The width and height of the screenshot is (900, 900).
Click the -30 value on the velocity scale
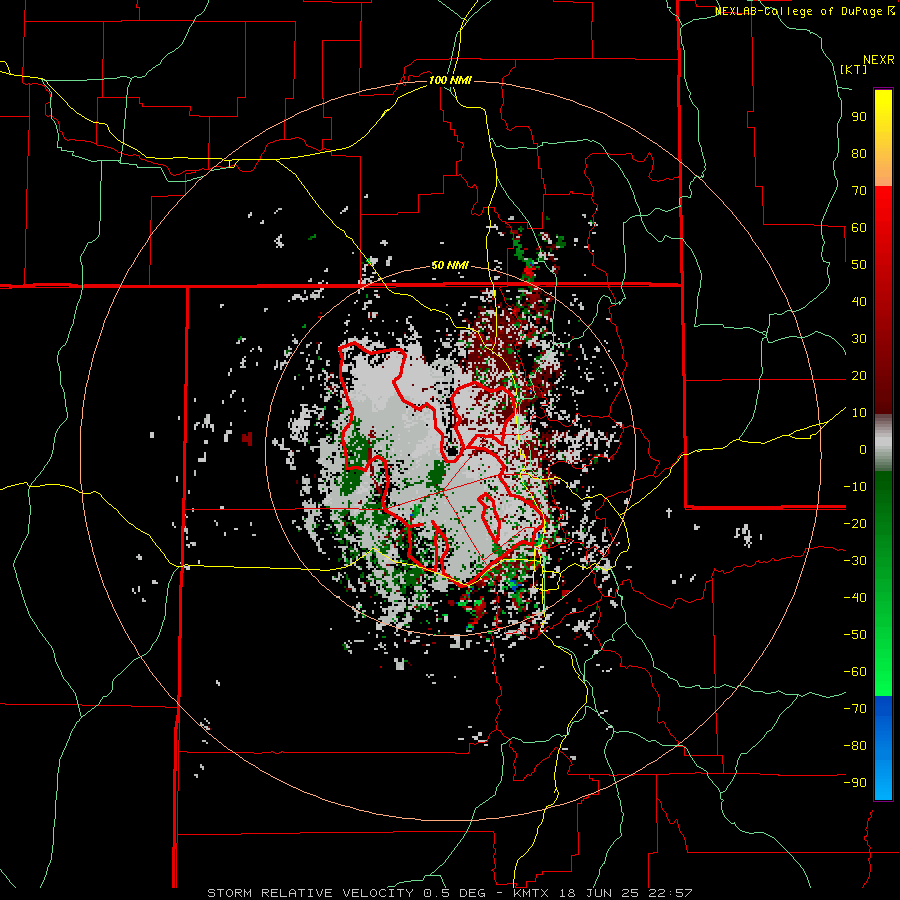coord(855,561)
